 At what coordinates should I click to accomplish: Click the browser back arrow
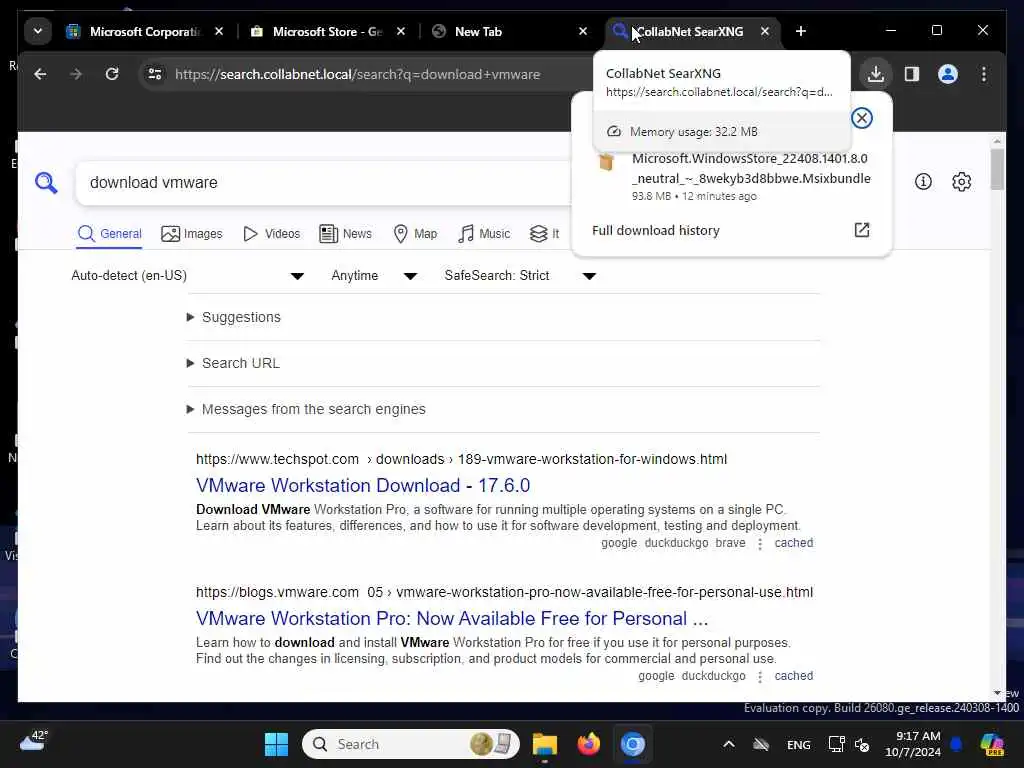40,74
